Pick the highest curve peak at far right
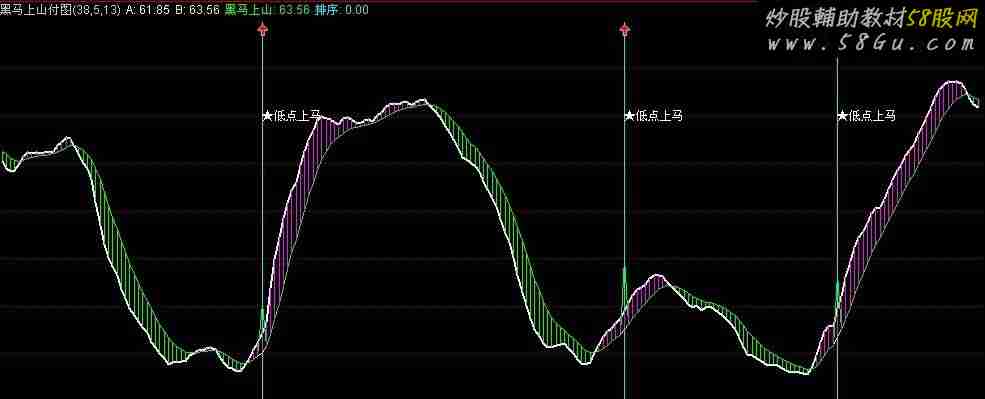Image resolution: width=985 pixels, height=399 pixels. click(x=954, y=82)
